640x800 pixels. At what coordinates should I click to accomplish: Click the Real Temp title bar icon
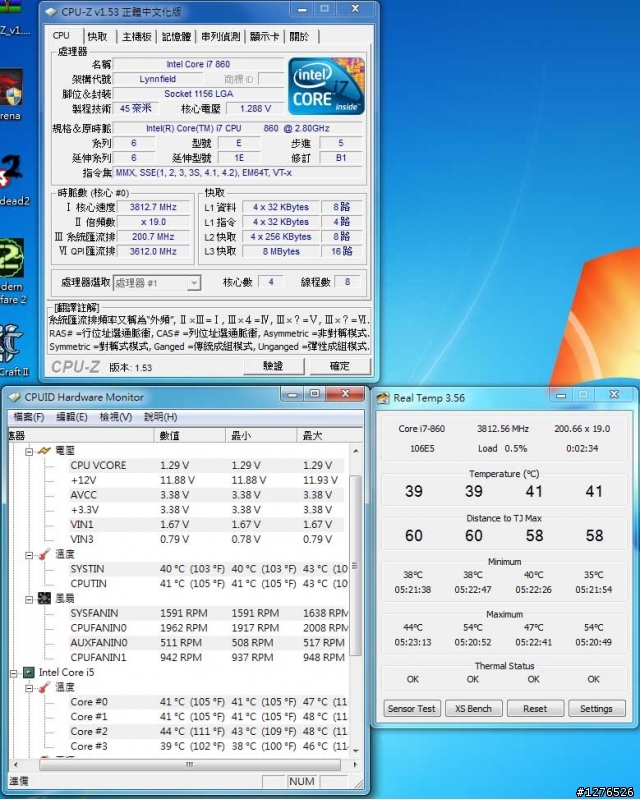(x=383, y=398)
